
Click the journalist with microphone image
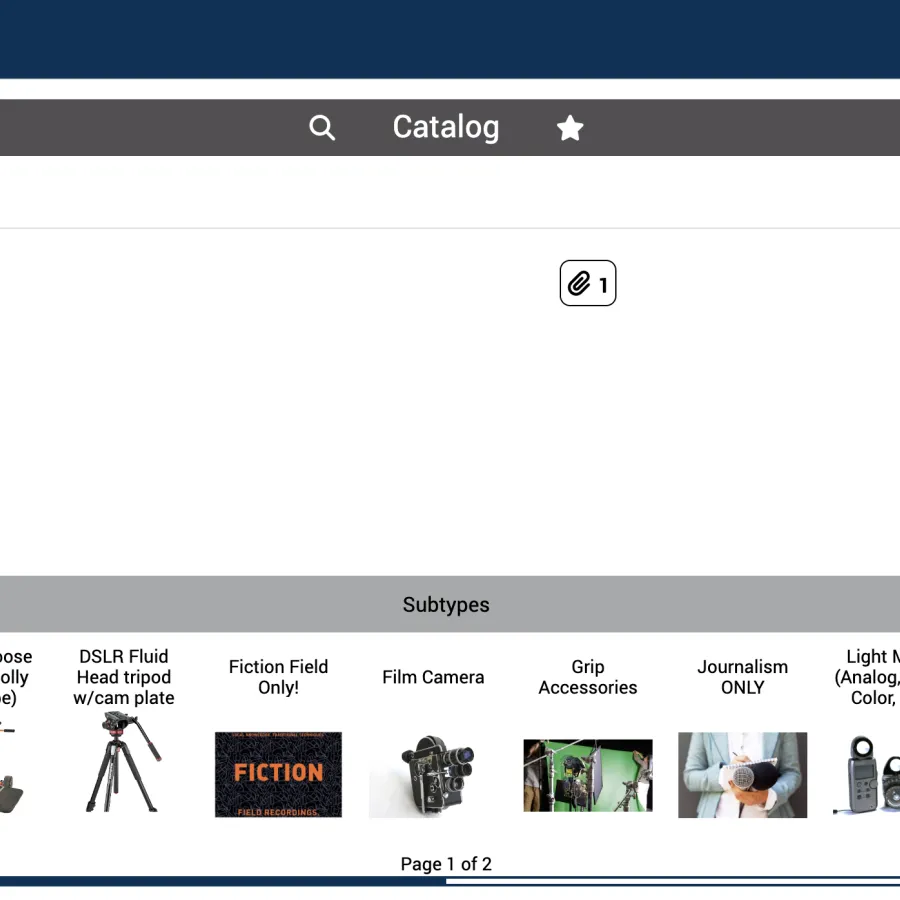742,775
